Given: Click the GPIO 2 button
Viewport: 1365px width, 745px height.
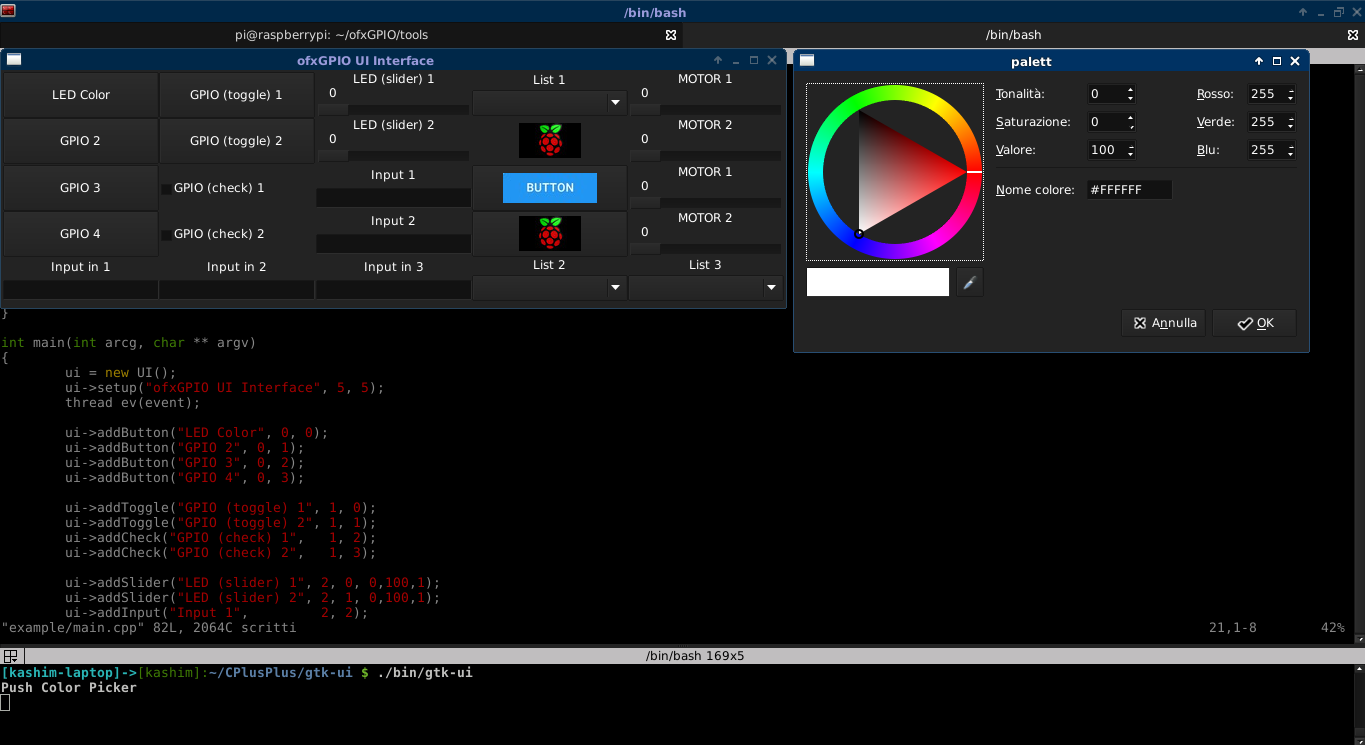Looking at the screenshot, I should tap(81, 141).
